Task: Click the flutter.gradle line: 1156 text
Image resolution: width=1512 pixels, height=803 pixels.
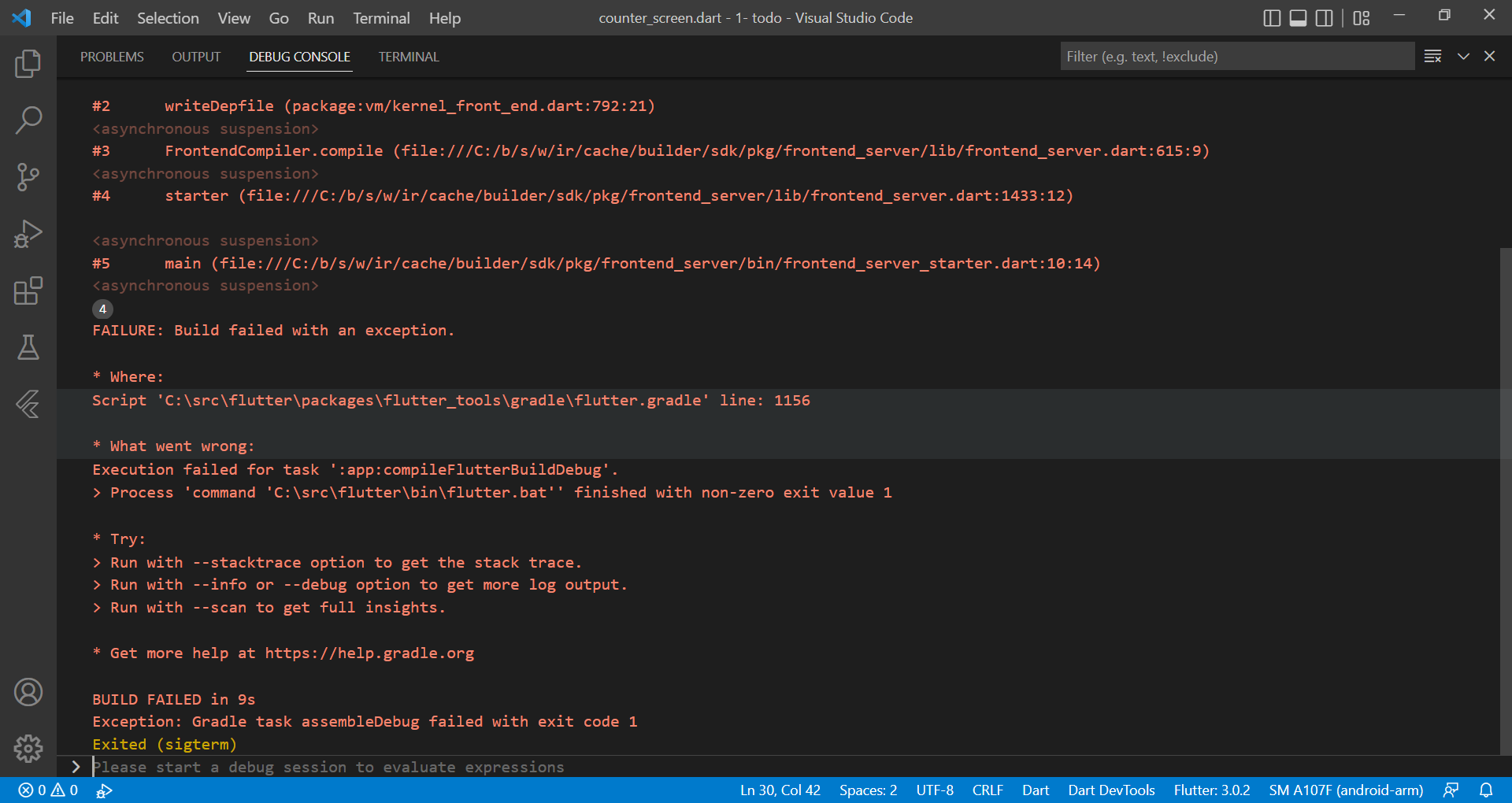Action: coord(450,400)
